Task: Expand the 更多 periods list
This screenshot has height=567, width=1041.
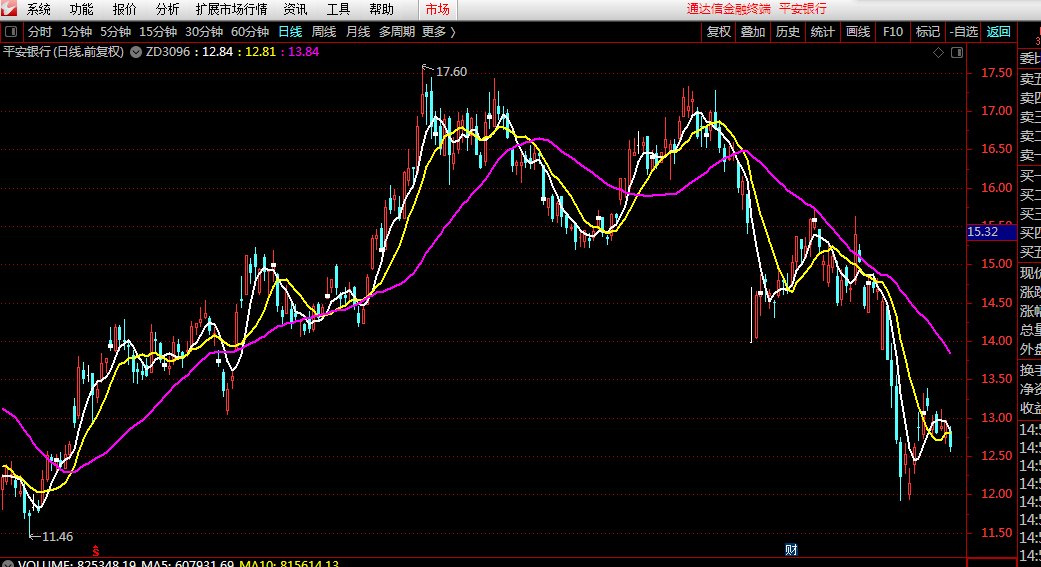Action: point(438,32)
